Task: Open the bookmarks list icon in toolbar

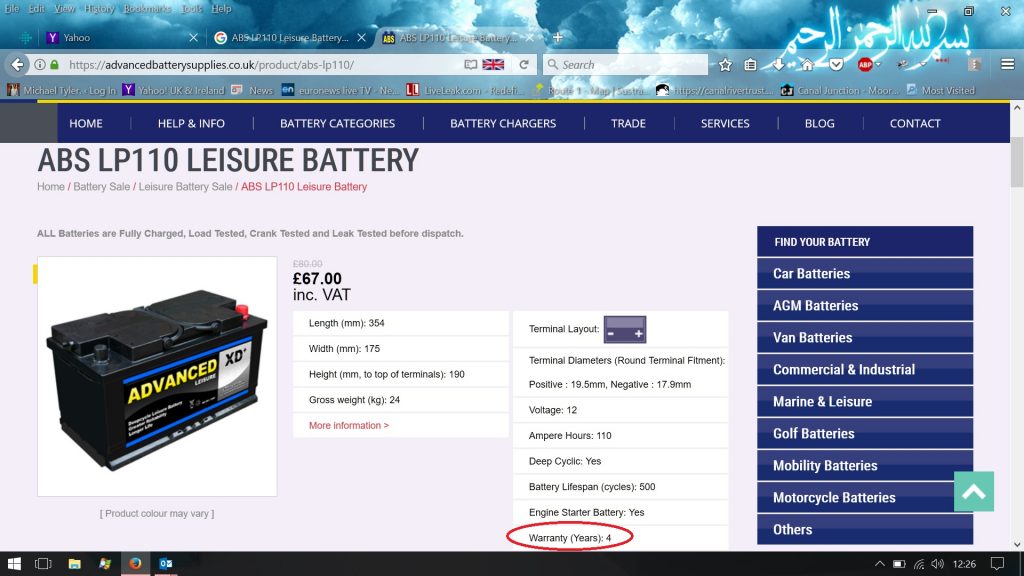Action: pos(750,65)
